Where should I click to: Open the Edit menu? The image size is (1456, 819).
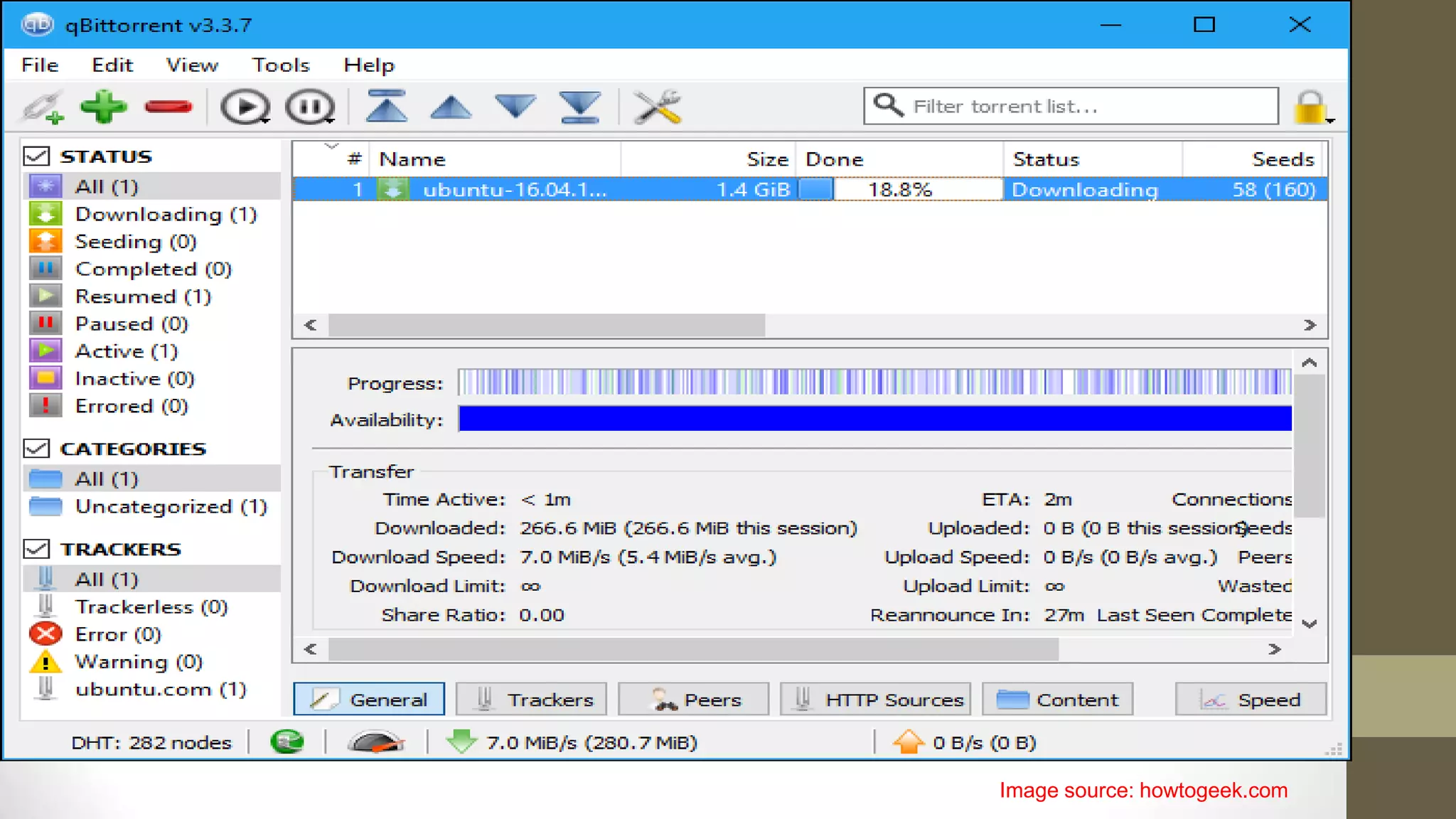pos(112,65)
